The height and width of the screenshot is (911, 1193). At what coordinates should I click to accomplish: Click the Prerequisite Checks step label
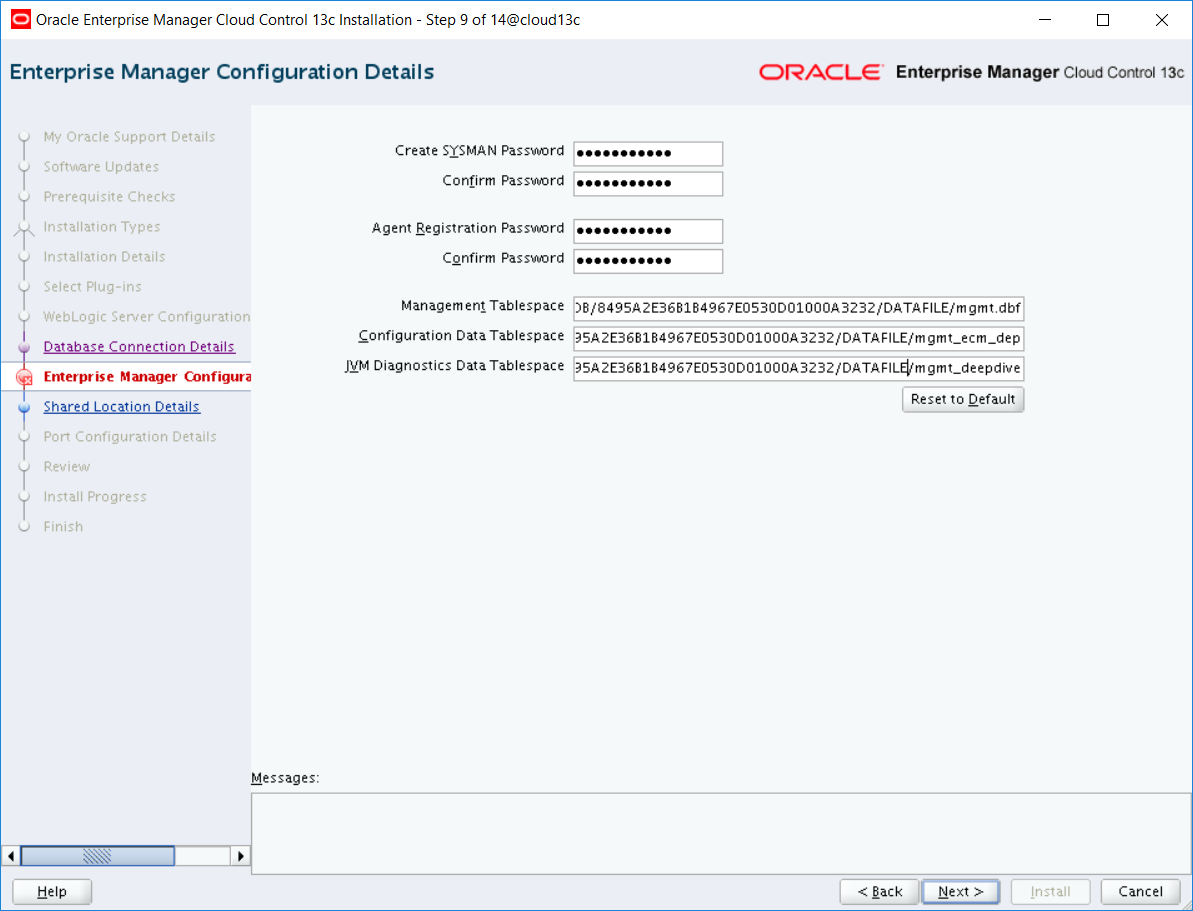pos(110,197)
